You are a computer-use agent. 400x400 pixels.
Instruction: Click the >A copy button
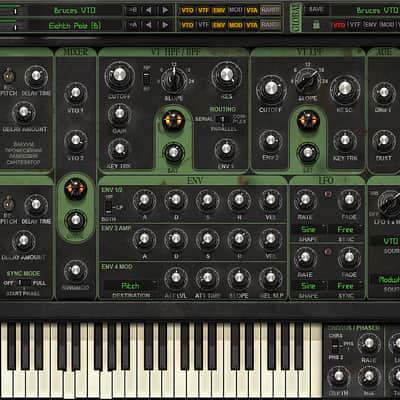click(132, 25)
